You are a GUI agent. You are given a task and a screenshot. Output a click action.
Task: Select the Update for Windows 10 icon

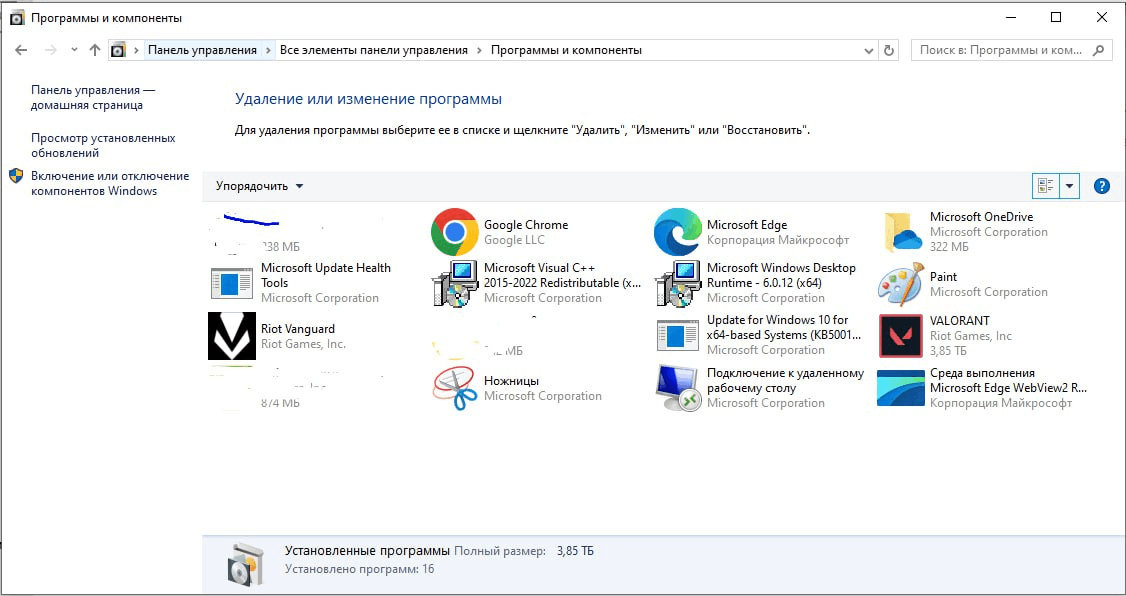point(678,335)
